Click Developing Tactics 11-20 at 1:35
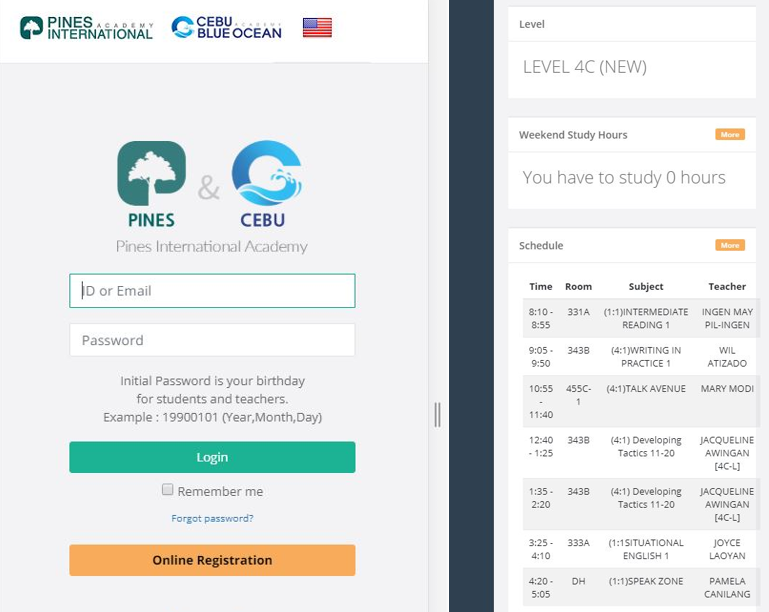Image resolution: width=769 pixels, height=612 pixels. pyautogui.click(x=646, y=498)
